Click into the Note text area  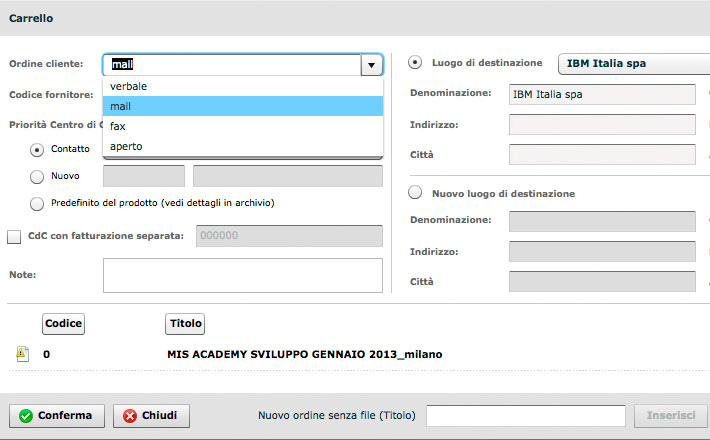[243, 275]
